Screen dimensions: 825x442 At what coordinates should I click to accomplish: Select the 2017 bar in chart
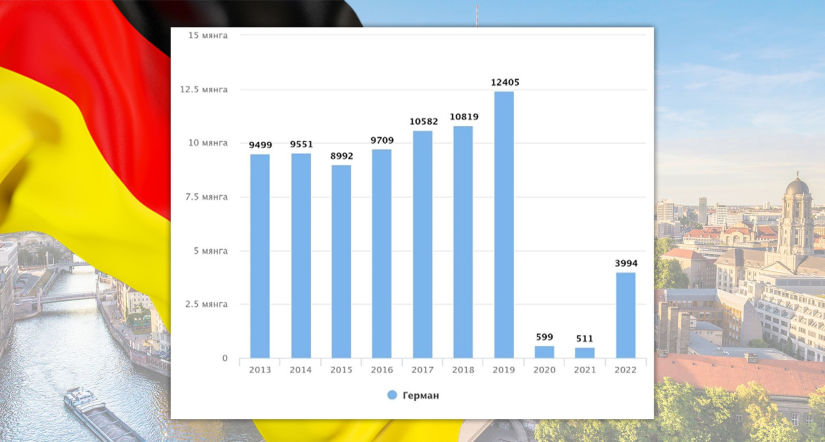[x=422, y=244]
